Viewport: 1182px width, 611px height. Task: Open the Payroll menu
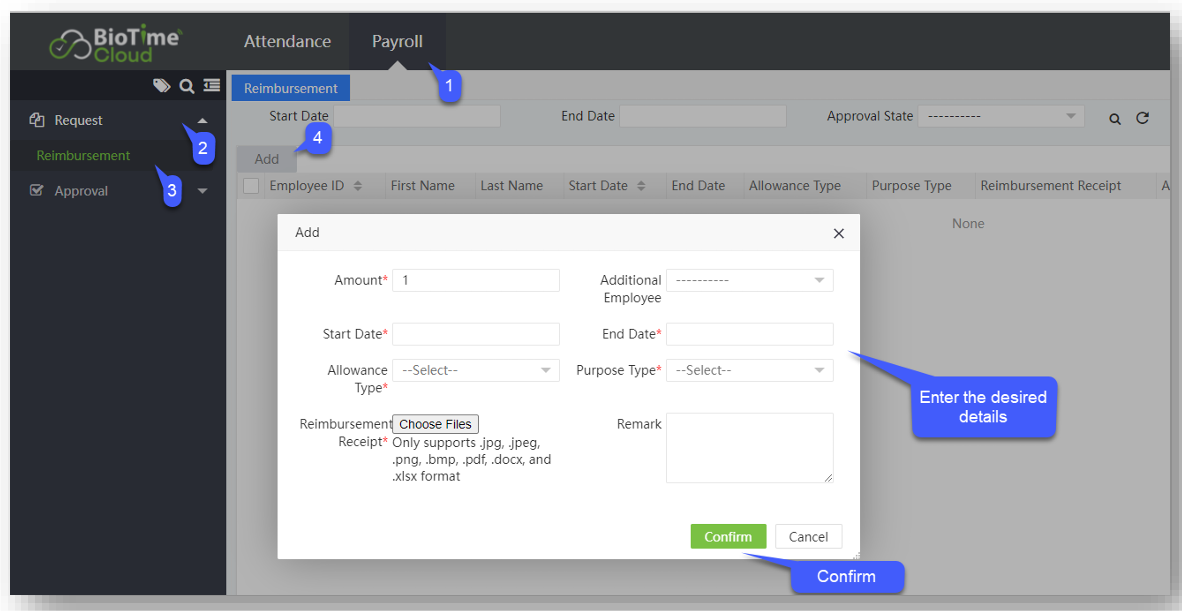(x=397, y=42)
